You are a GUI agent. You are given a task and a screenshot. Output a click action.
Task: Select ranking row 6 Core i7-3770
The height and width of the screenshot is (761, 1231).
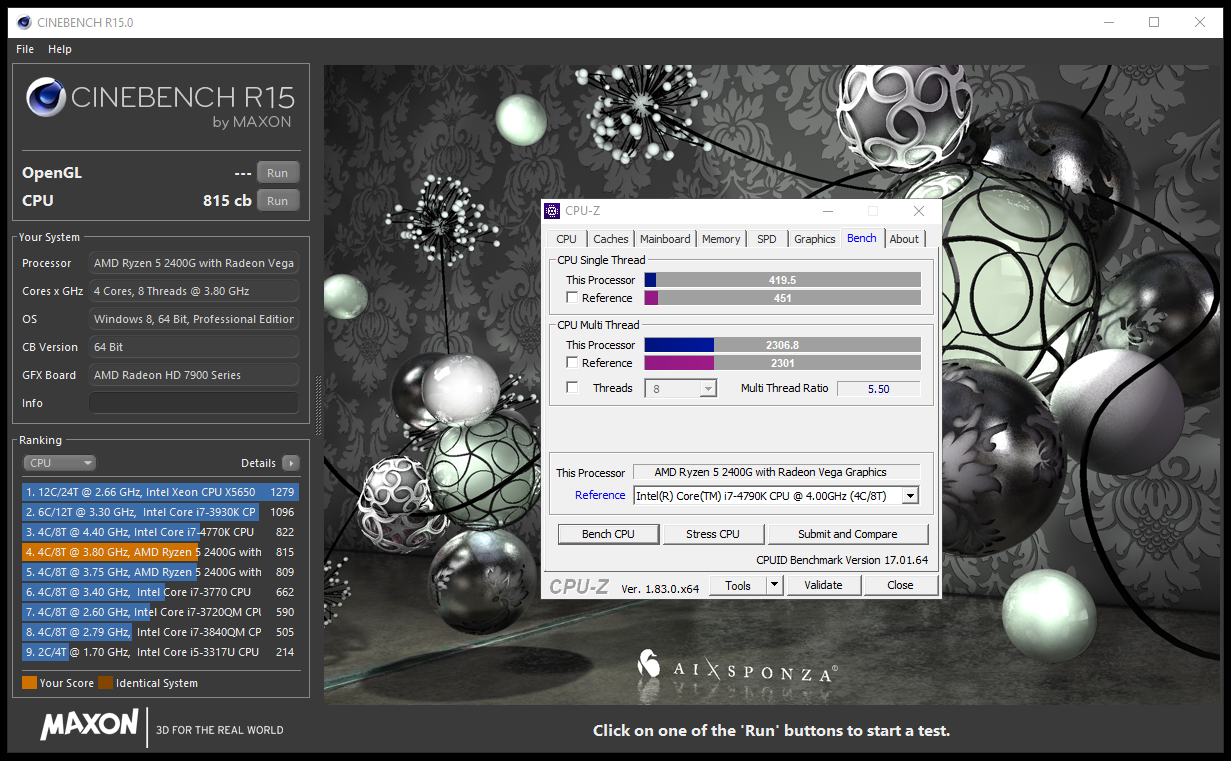[160, 592]
